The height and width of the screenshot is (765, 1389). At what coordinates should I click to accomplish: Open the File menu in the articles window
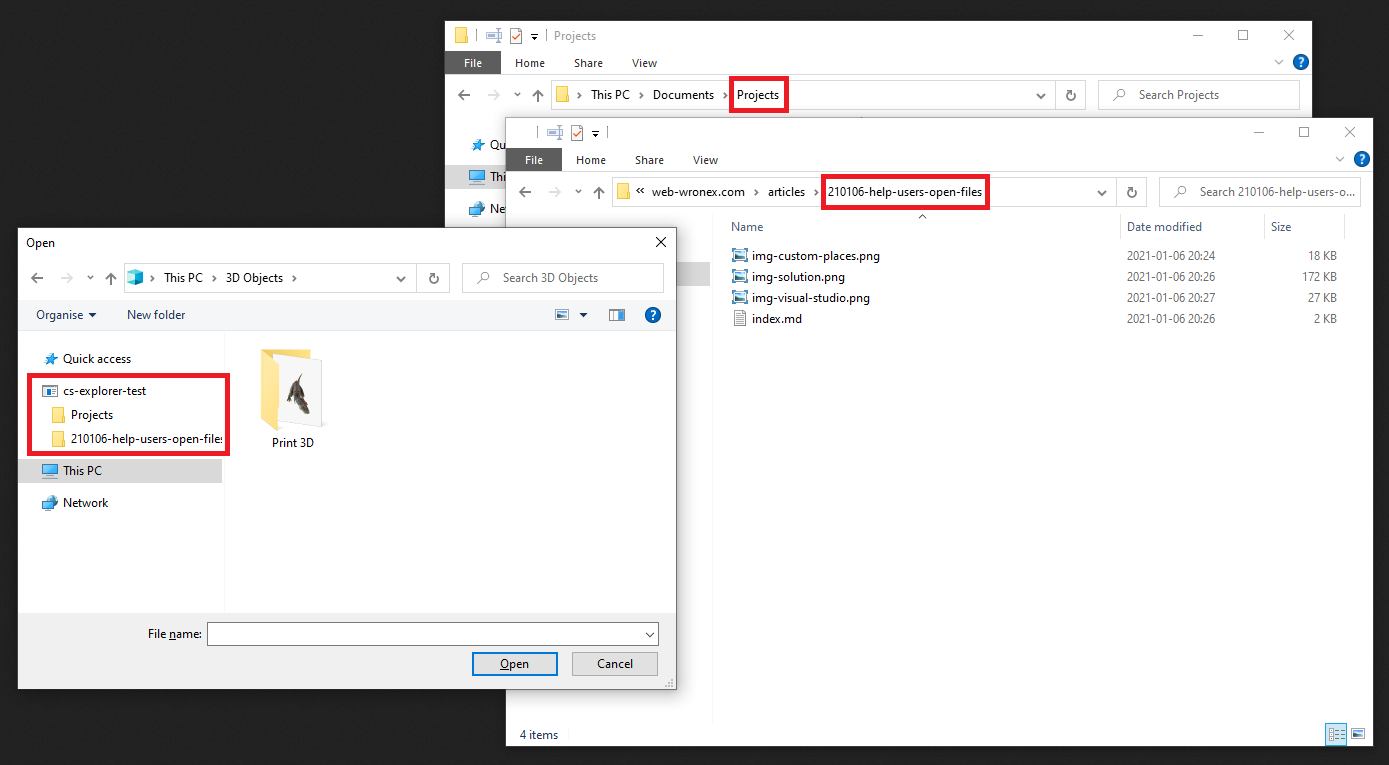pos(534,159)
